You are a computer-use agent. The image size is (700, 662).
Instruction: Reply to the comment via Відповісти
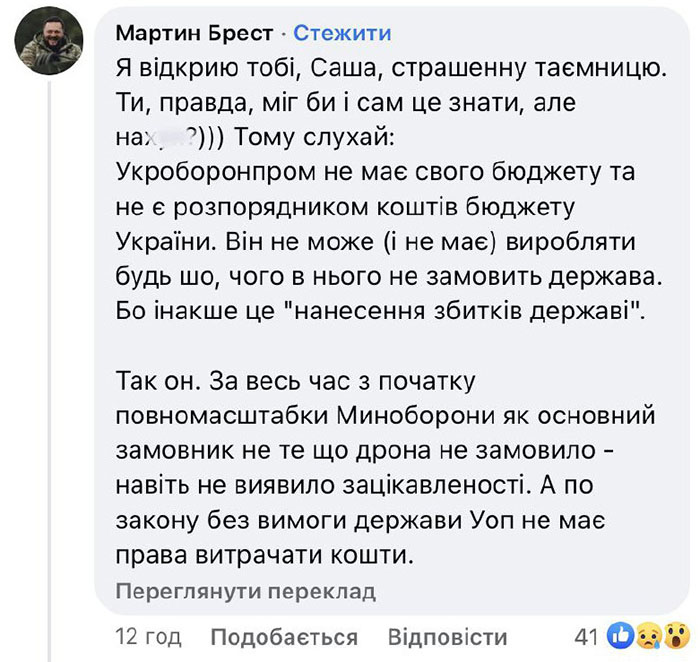(447, 637)
